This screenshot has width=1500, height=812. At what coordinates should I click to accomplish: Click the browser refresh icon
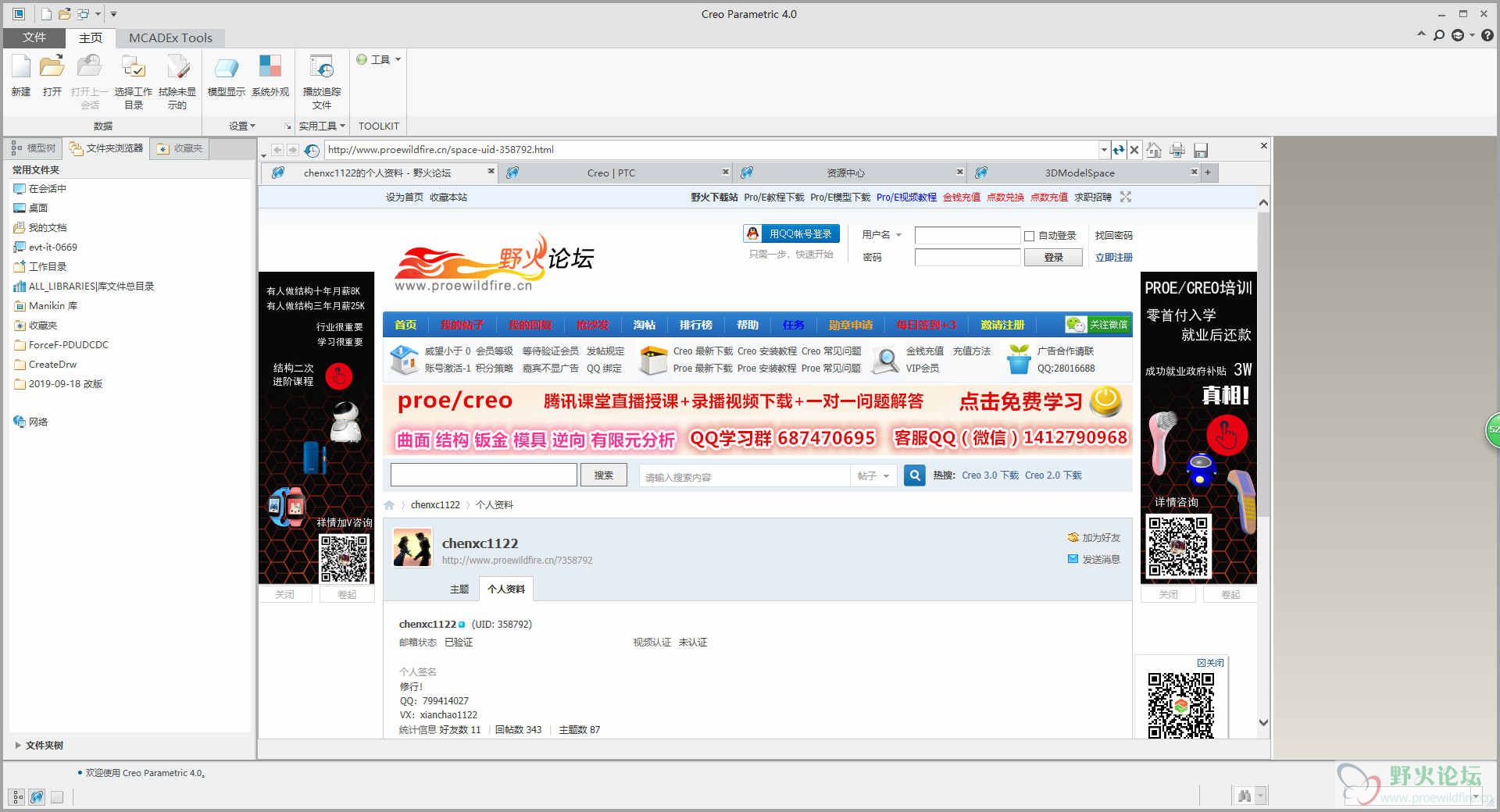(1119, 150)
